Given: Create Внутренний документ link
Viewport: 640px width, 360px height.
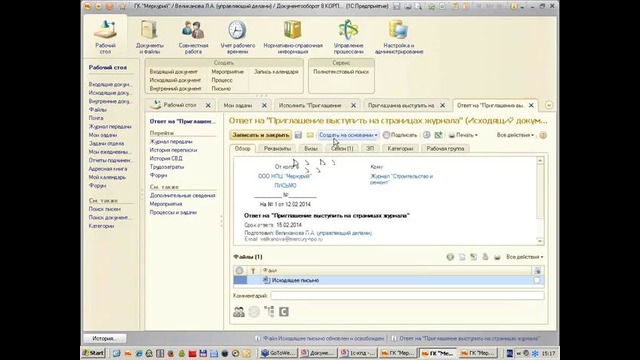Looking at the screenshot, I should [175, 89].
